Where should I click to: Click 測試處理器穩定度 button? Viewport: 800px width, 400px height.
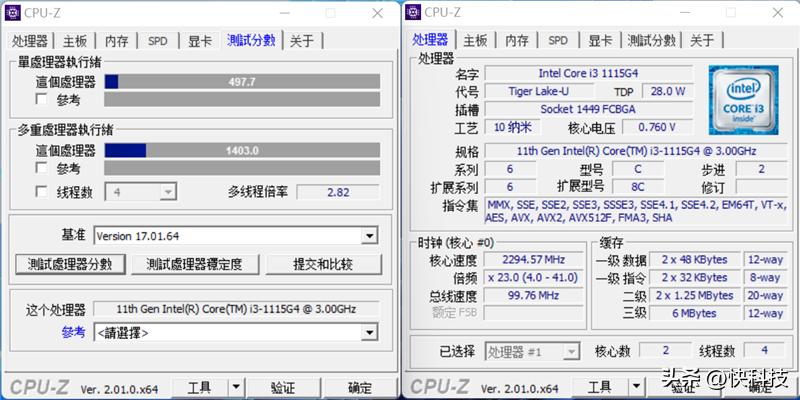tap(195, 264)
